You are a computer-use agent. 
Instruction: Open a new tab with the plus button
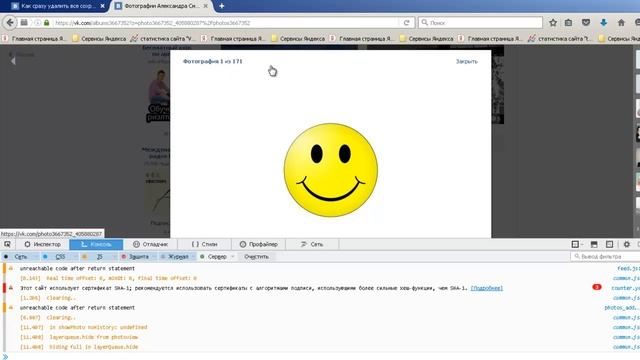pos(222,6)
